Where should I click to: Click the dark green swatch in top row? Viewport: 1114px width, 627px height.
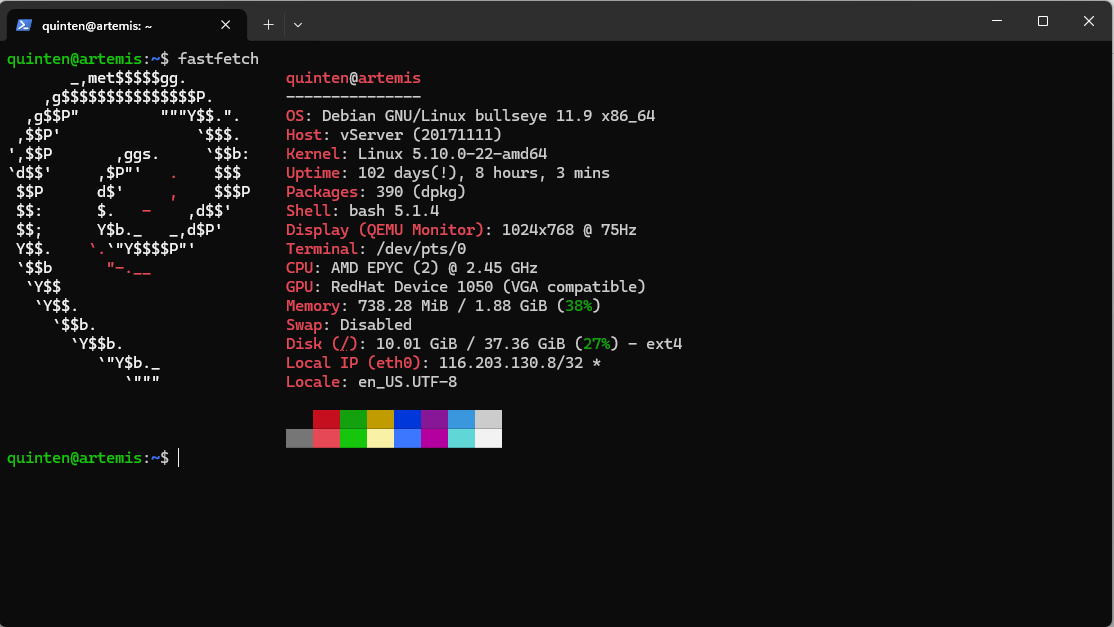coord(353,419)
